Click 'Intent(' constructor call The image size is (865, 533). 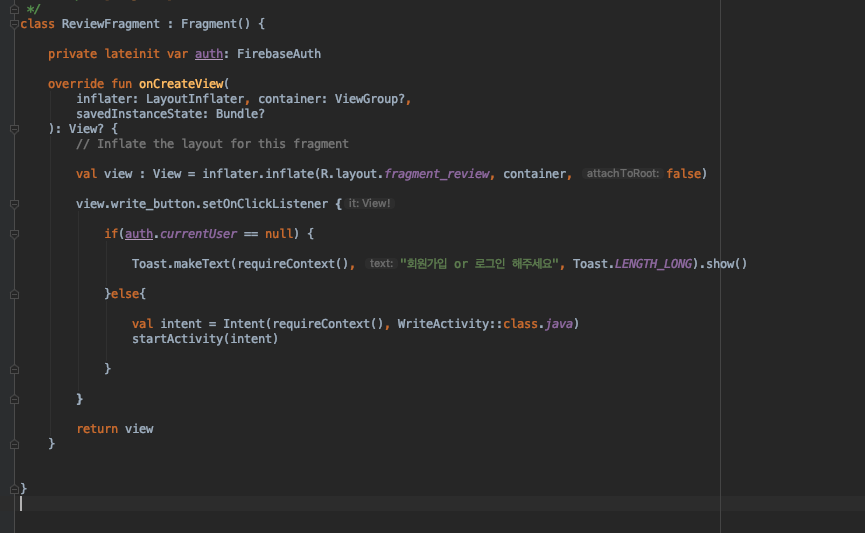click(247, 324)
